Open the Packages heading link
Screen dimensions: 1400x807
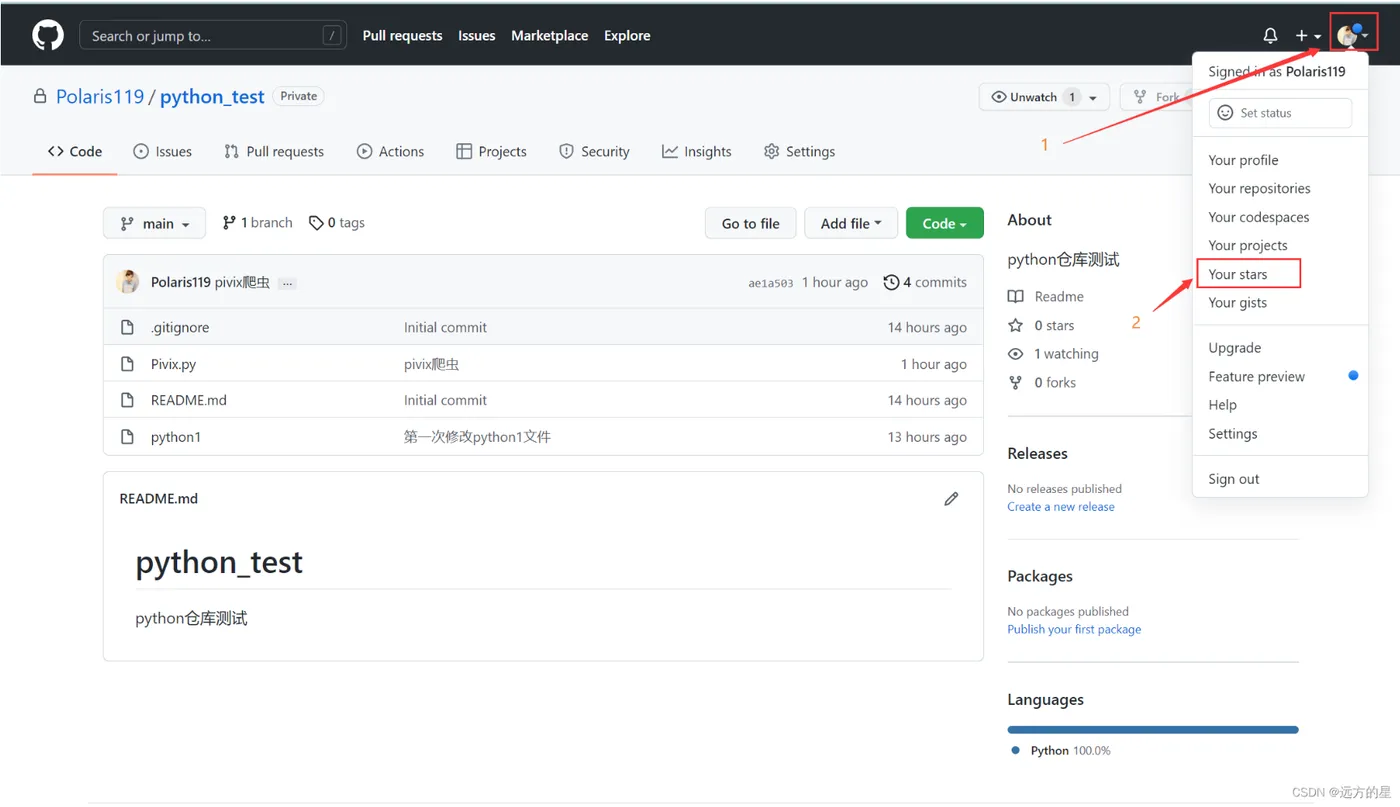(x=1040, y=576)
